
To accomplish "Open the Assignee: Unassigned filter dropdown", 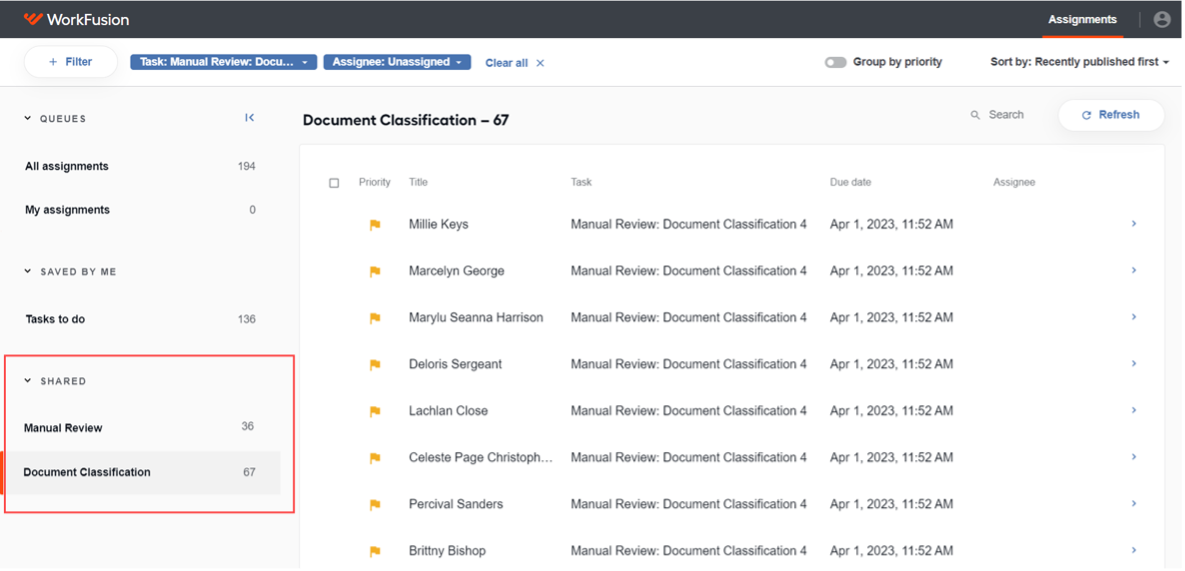I will 397,62.
